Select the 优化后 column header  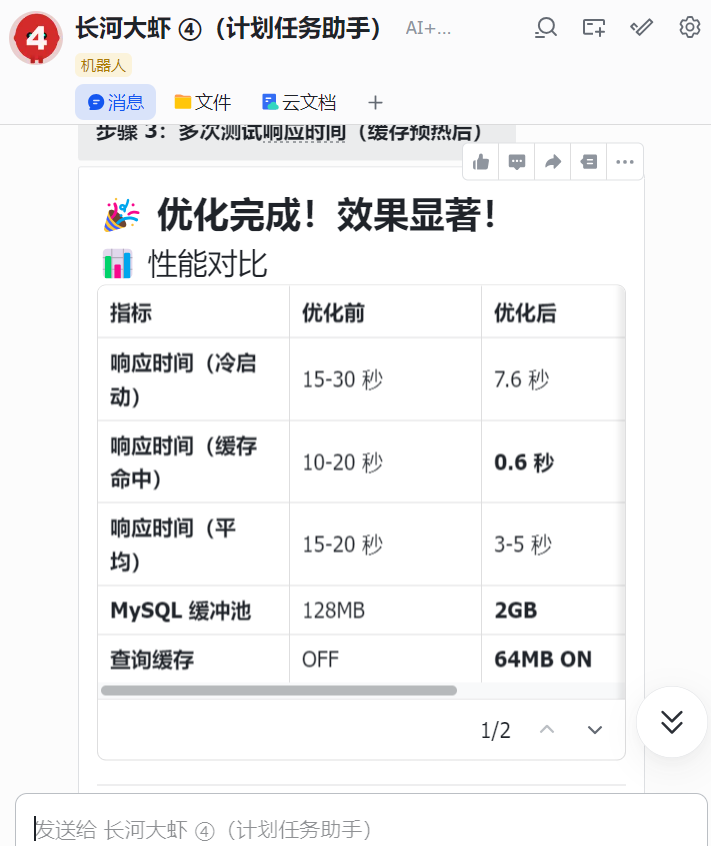coord(553,312)
